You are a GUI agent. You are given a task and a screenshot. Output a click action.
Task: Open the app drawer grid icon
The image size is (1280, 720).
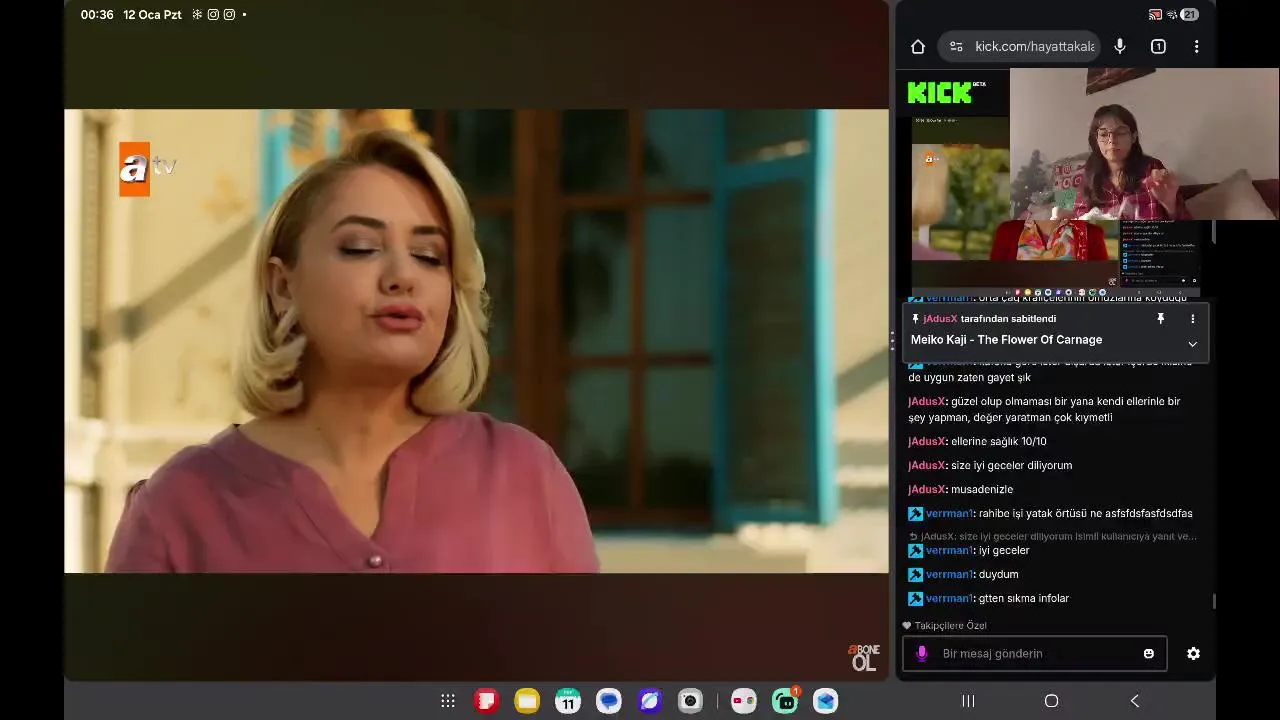point(448,701)
